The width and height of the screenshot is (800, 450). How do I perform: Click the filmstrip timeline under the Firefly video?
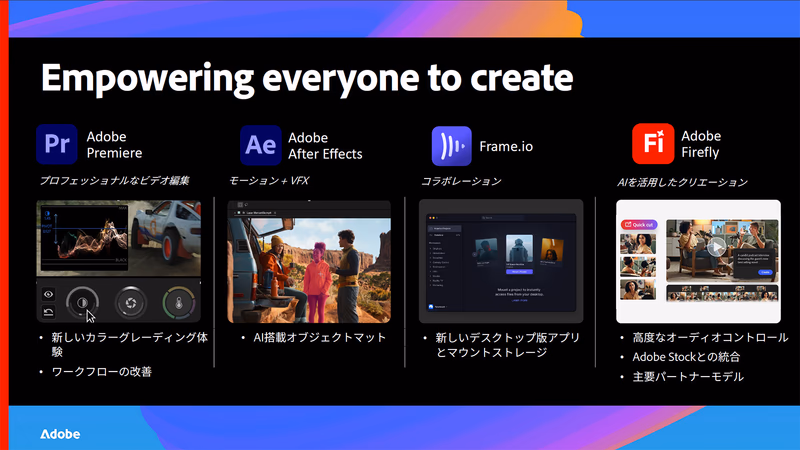point(722,293)
